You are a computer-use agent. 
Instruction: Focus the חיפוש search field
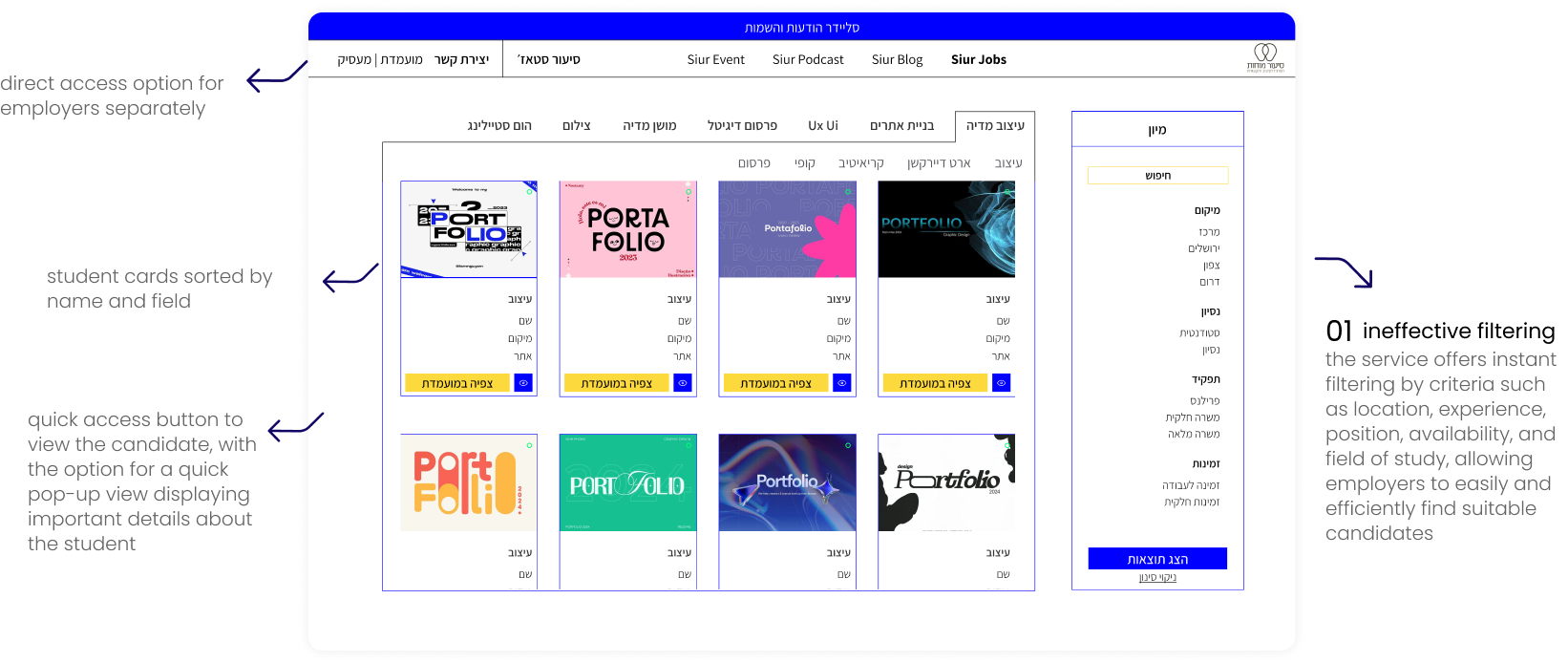(x=1157, y=176)
